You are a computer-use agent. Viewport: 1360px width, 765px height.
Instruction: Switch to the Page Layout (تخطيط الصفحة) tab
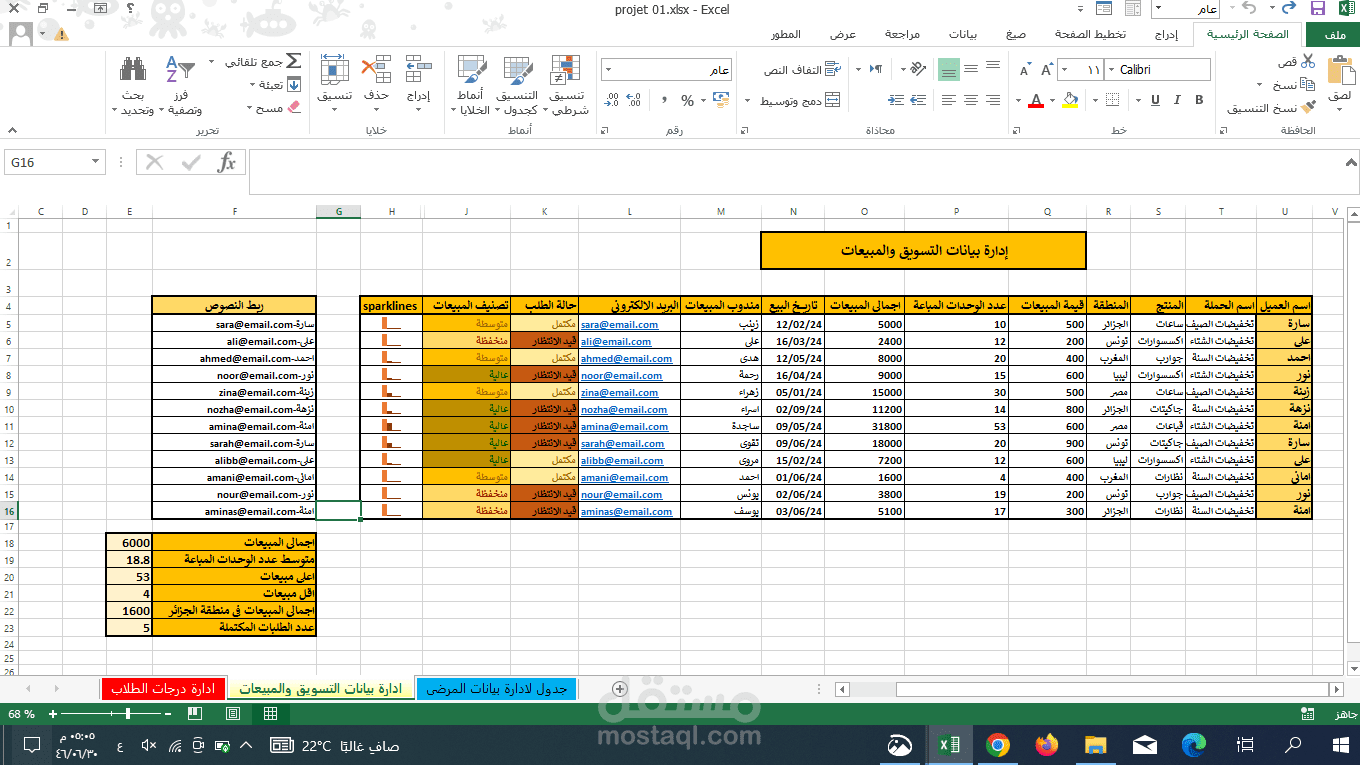point(1091,34)
